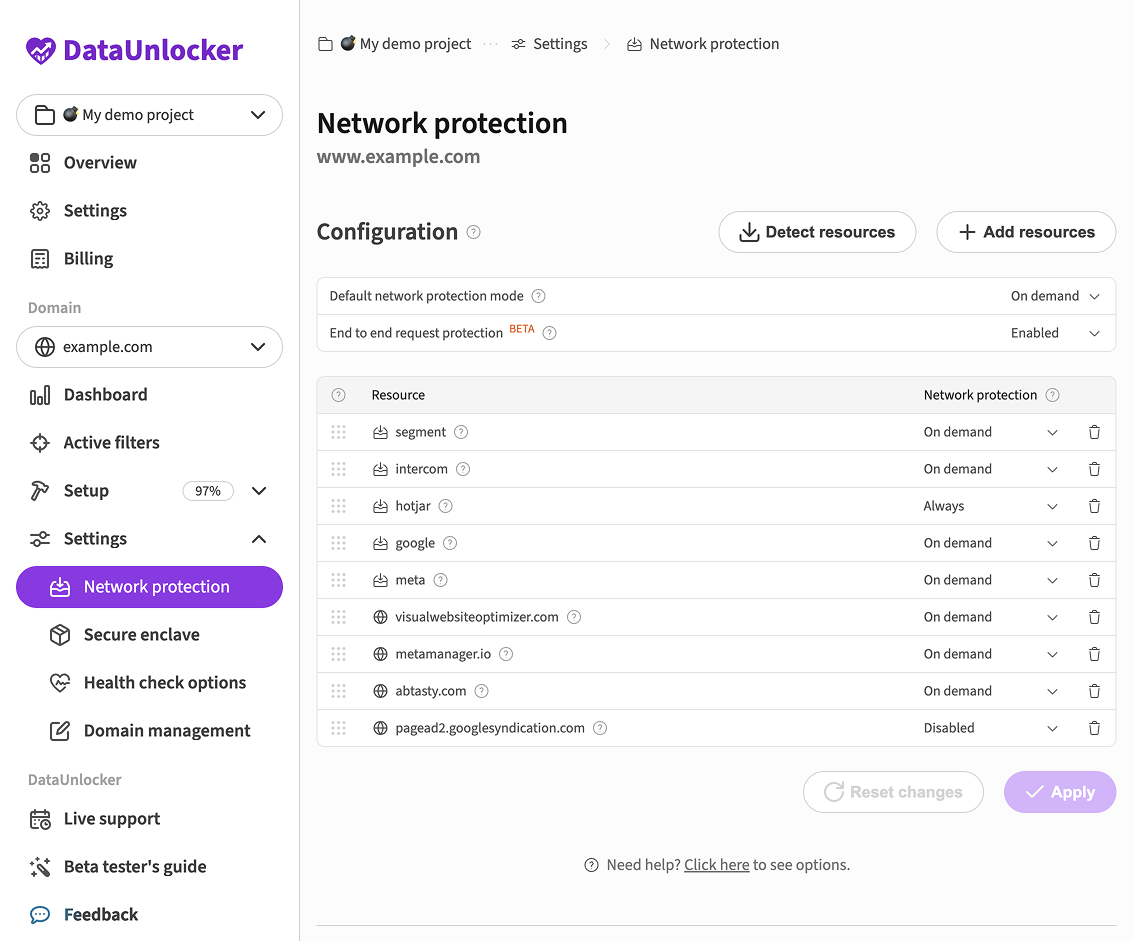Change hotjar network protection from Always

click(x=990, y=506)
